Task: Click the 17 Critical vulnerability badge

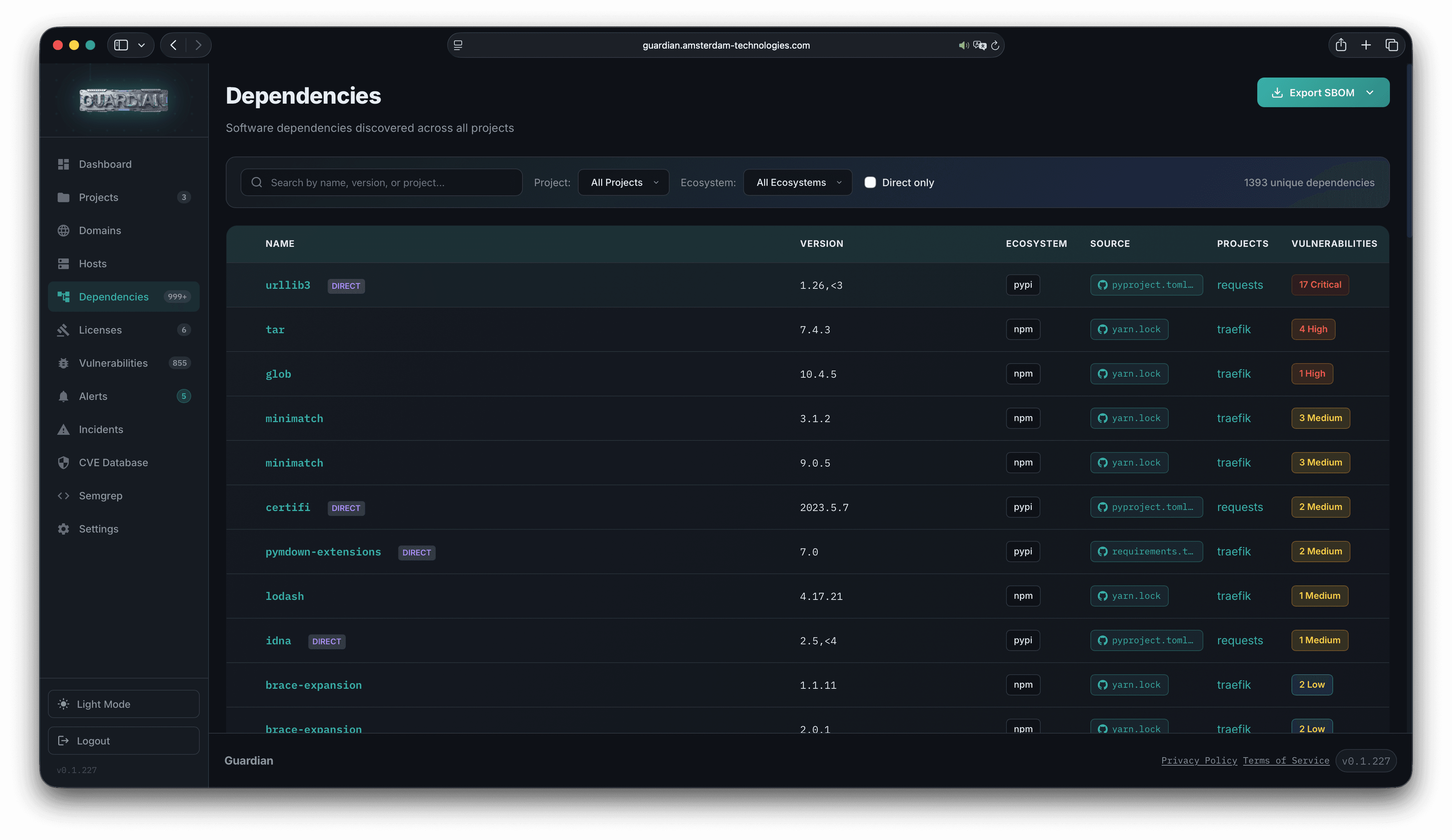Action: point(1320,285)
